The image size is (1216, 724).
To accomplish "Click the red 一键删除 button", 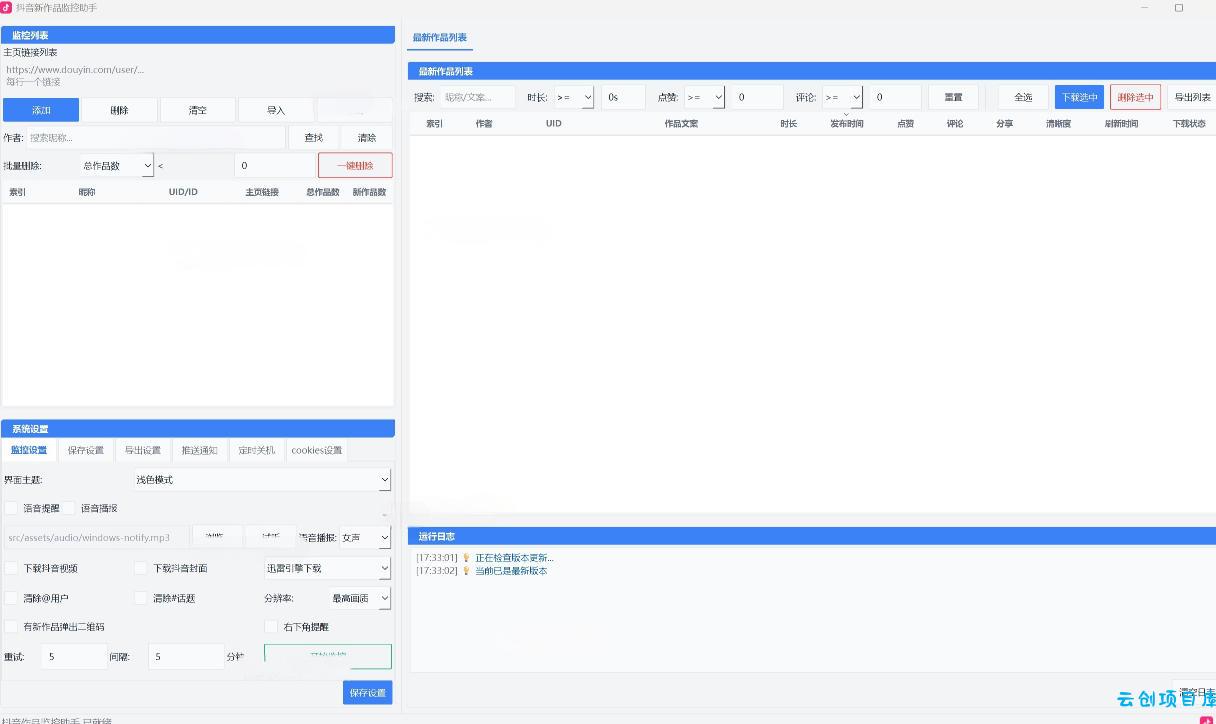I will point(355,166).
